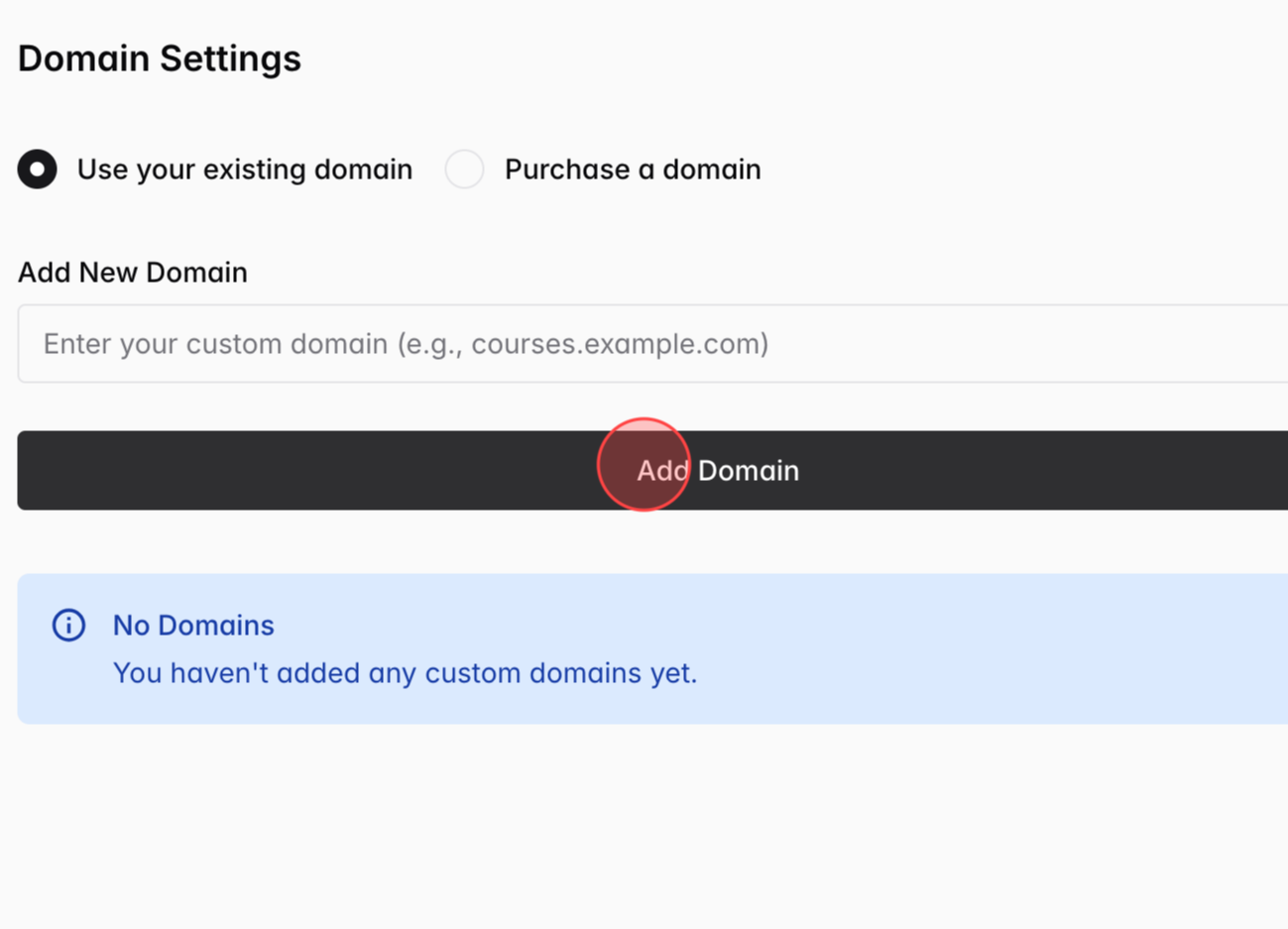Click the circled info symbol in the blue banner
Image resolution: width=1288 pixels, height=929 pixels.
[67, 625]
